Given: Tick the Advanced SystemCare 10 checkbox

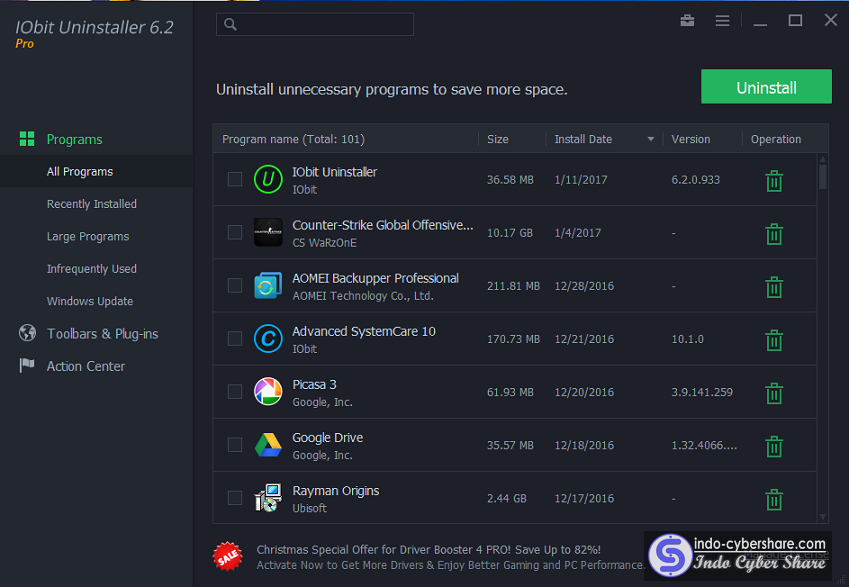Looking at the screenshot, I should click(x=234, y=338).
